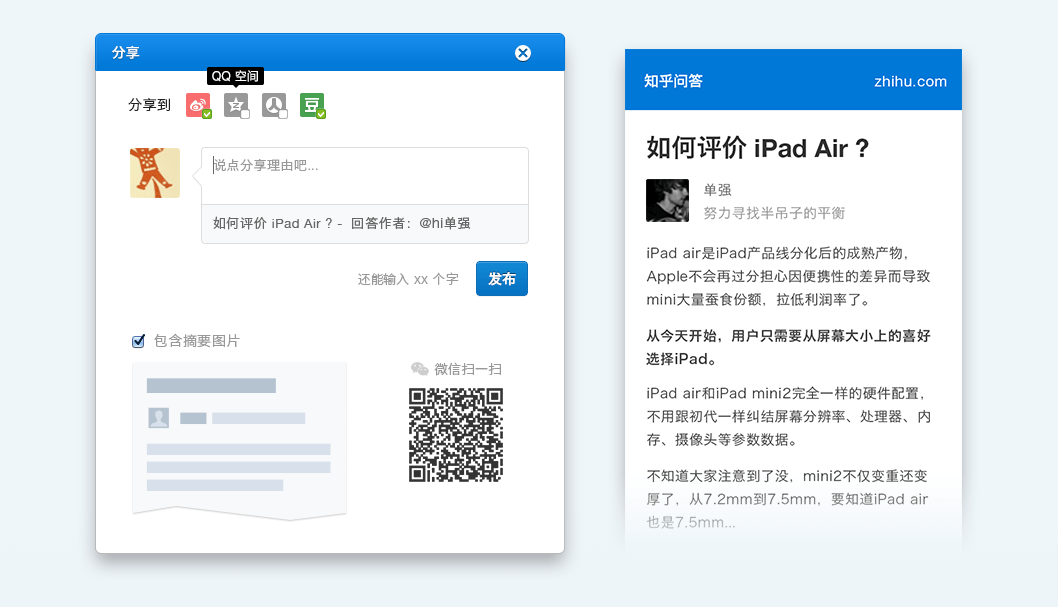The width and height of the screenshot is (1058, 607).
Task: Click the 分享到 label
Action: tap(150, 105)
